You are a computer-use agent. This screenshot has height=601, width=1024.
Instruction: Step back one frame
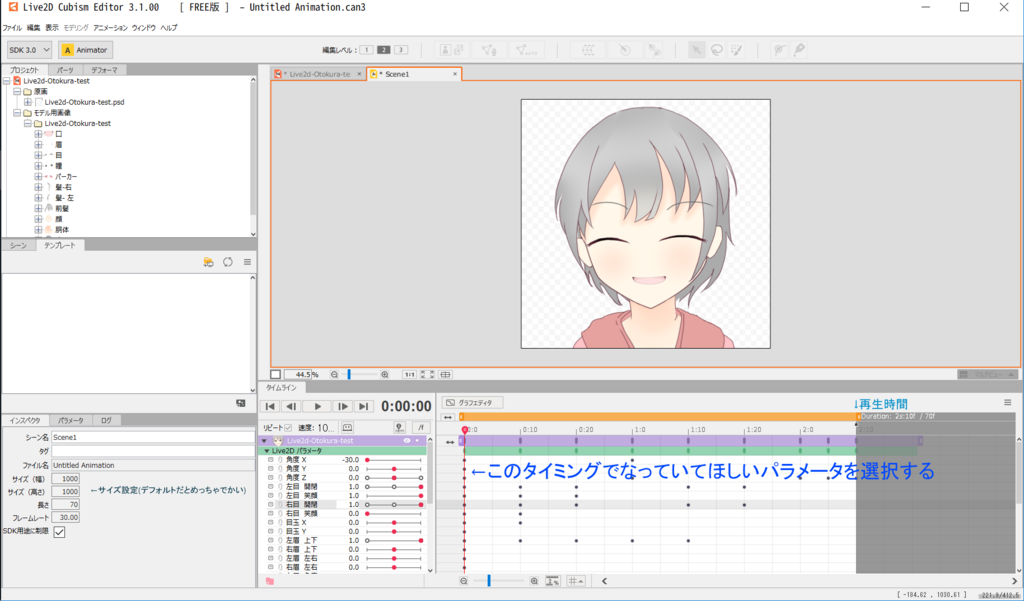291,406
